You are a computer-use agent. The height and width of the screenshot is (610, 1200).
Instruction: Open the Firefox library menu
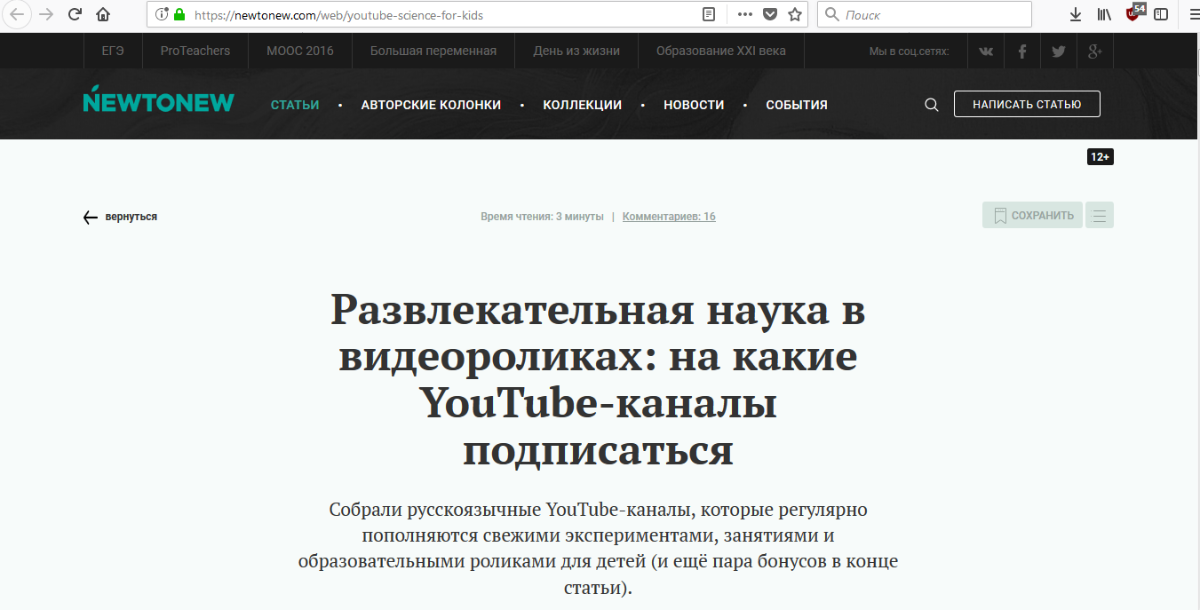tap(1105, 15)
